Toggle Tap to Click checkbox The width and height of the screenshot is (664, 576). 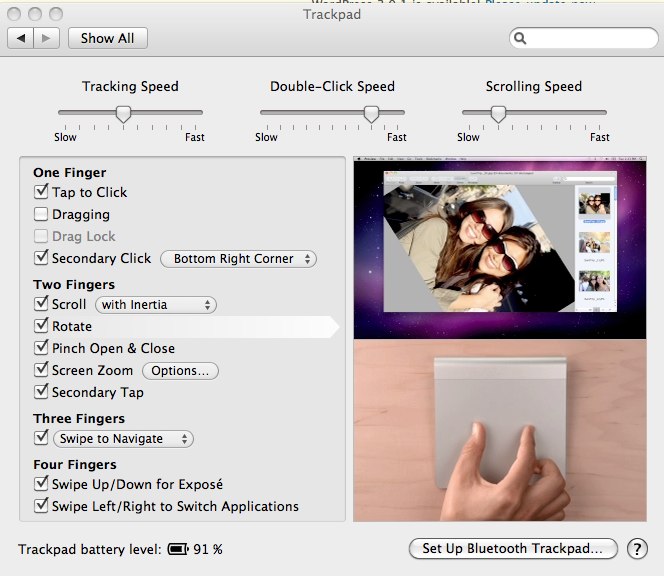41,192
